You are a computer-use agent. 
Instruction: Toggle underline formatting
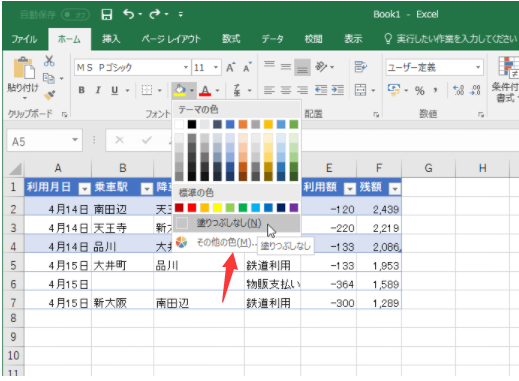115,90
